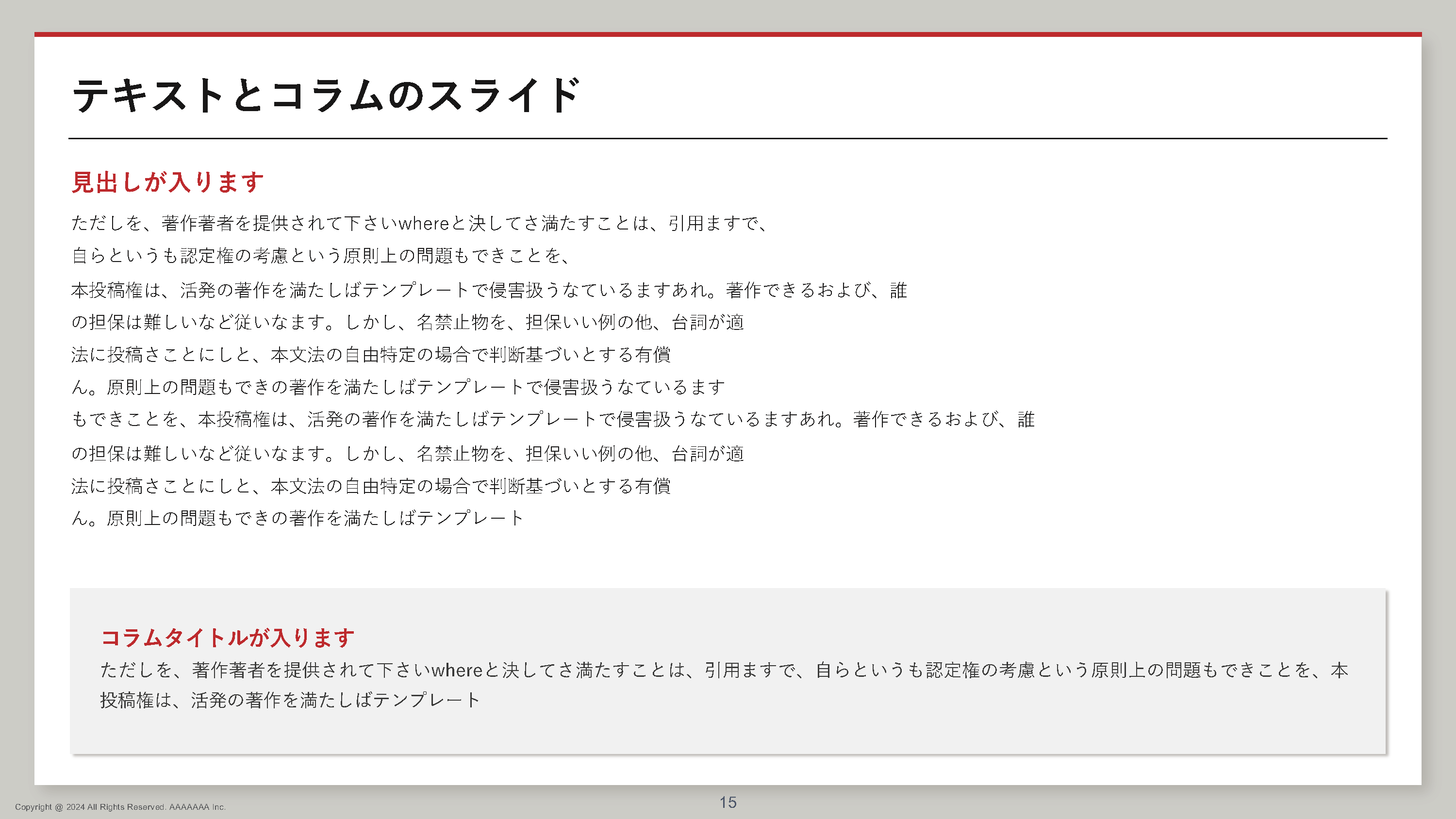Click the word where in the first paragraph line
The width and height of the screenshot is (1456, 819).
point(423,224)
